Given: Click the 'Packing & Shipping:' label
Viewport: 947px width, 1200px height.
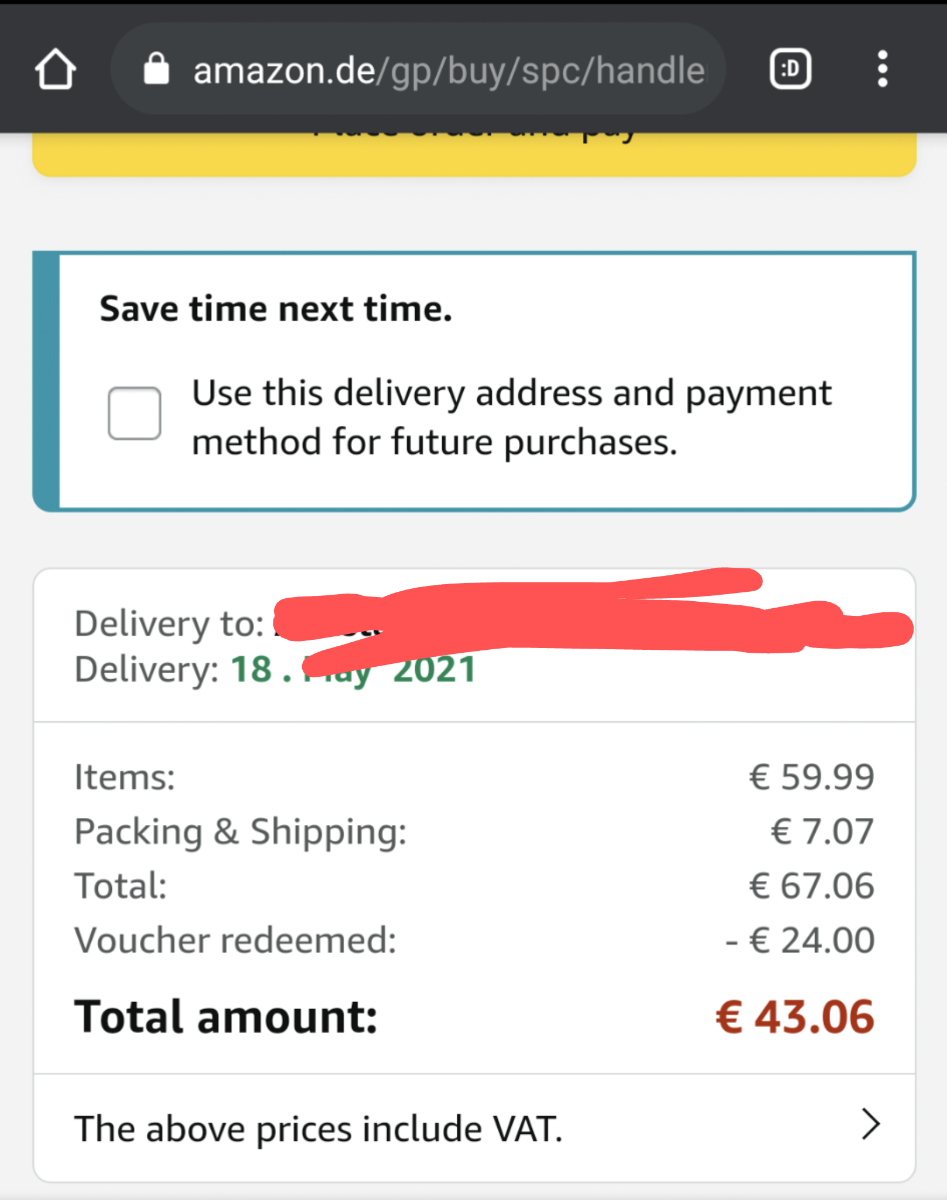Looking at the screenshot, I should pyautogui.click(x=240, y=832).
